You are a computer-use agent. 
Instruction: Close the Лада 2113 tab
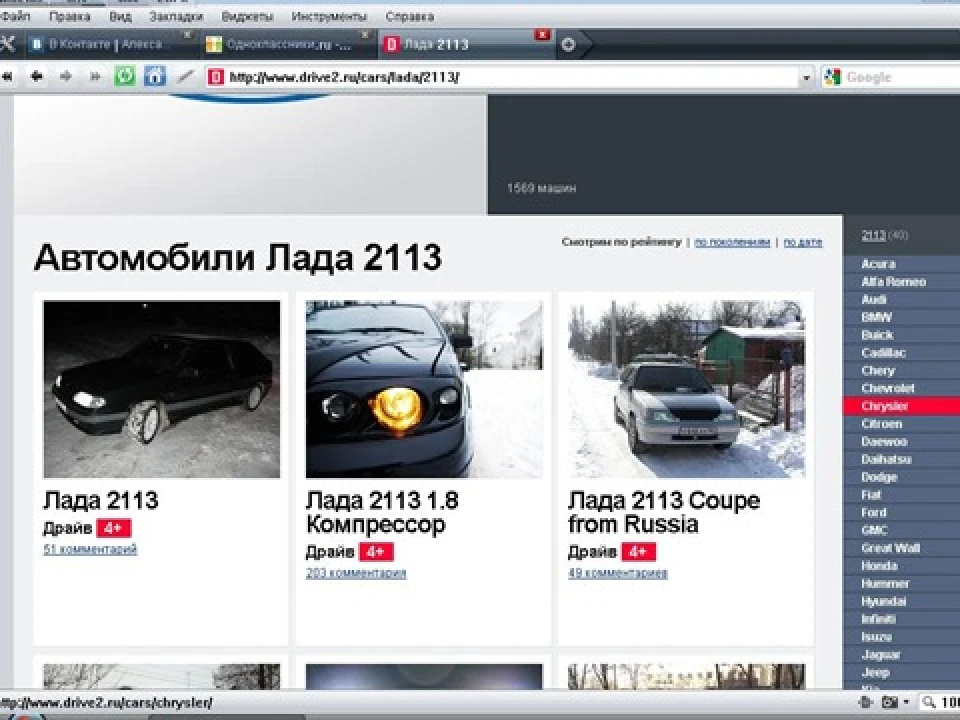542,35
